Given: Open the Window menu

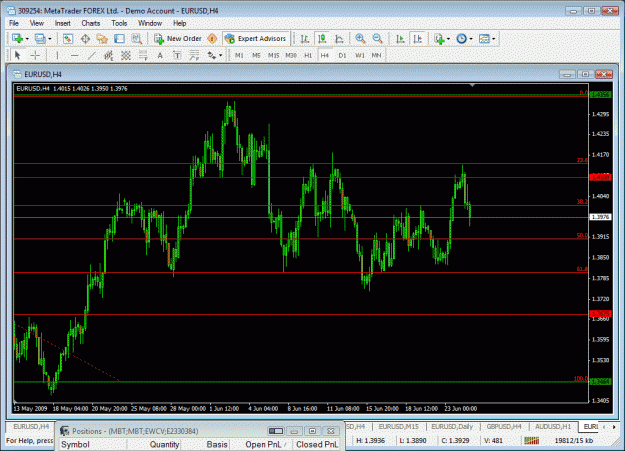Looking at the screenshot, I should [150, 23].
